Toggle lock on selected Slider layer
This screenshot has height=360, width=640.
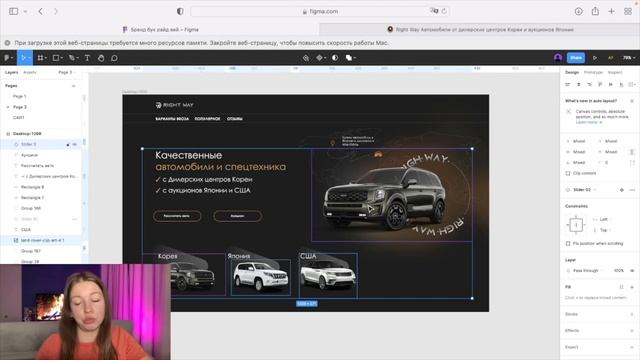pyautogui.click(x=68, y=144)
